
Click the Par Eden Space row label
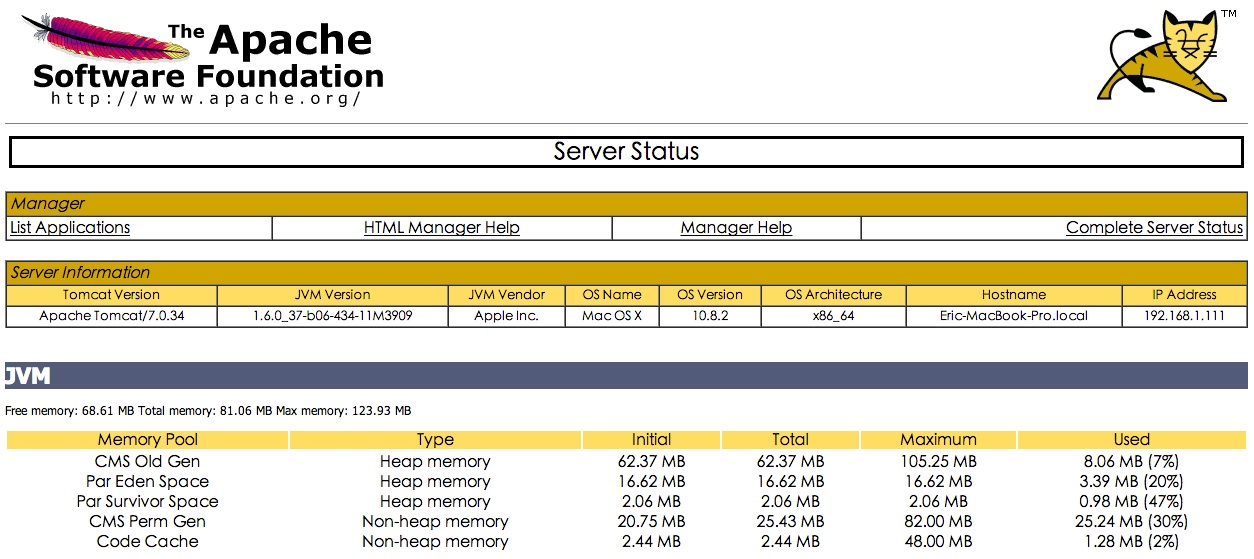(148, 482)
